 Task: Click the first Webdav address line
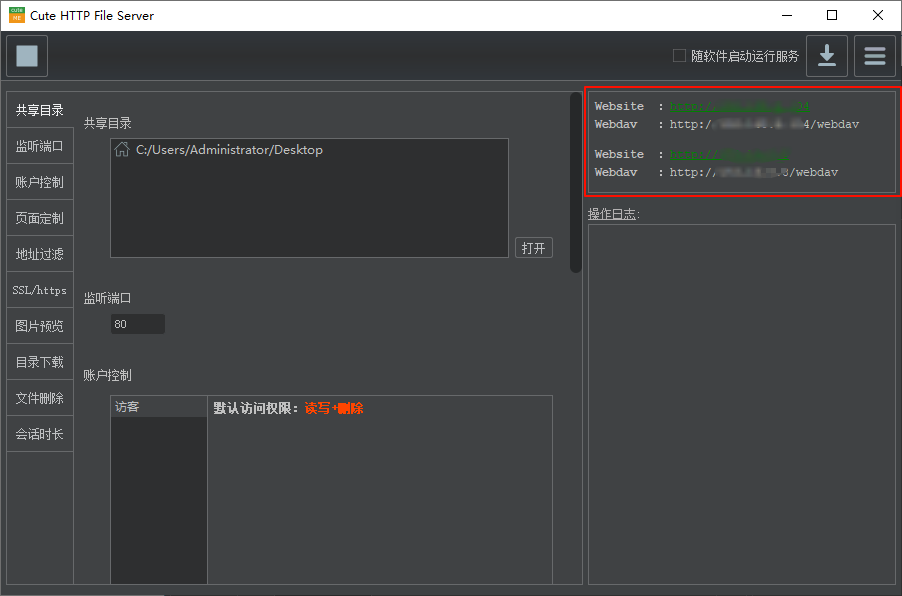point(727,124)
